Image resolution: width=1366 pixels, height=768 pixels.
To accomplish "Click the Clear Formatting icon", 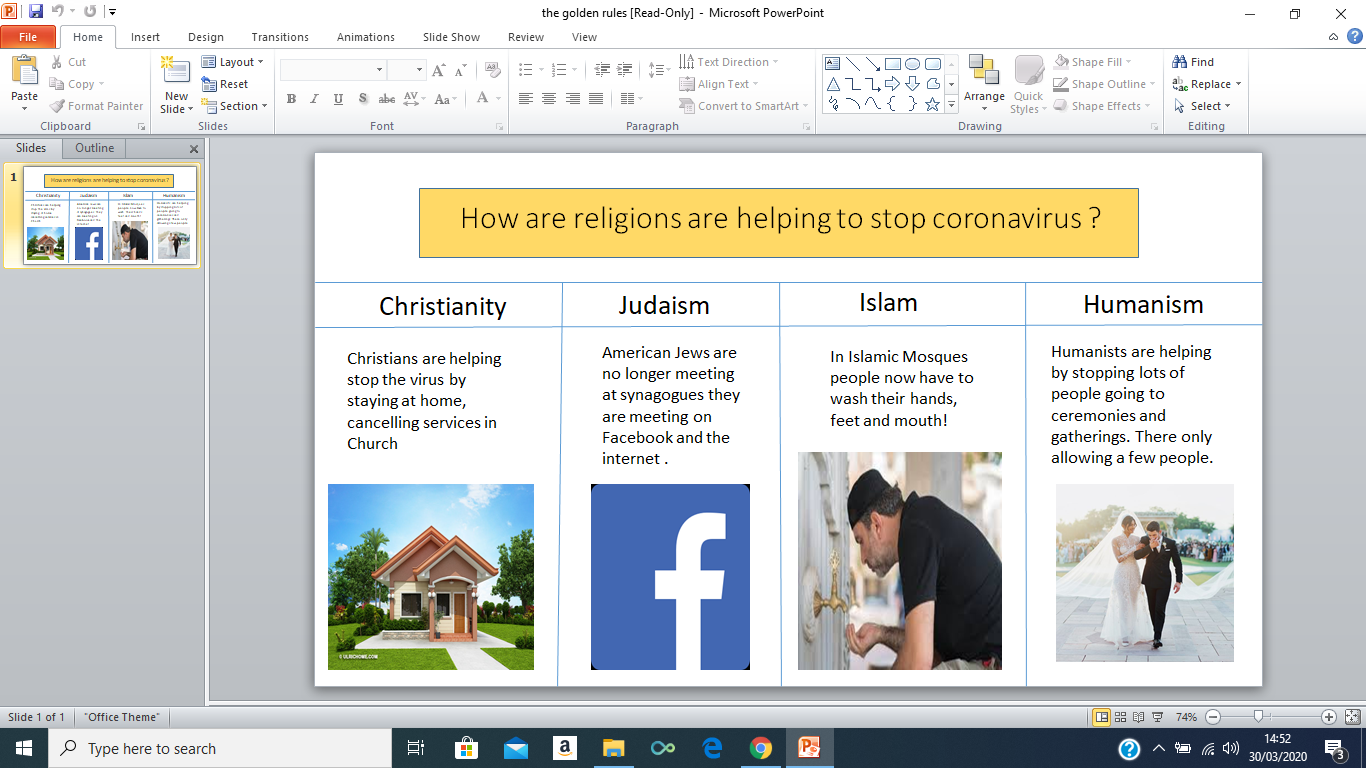I will (492, 70).
